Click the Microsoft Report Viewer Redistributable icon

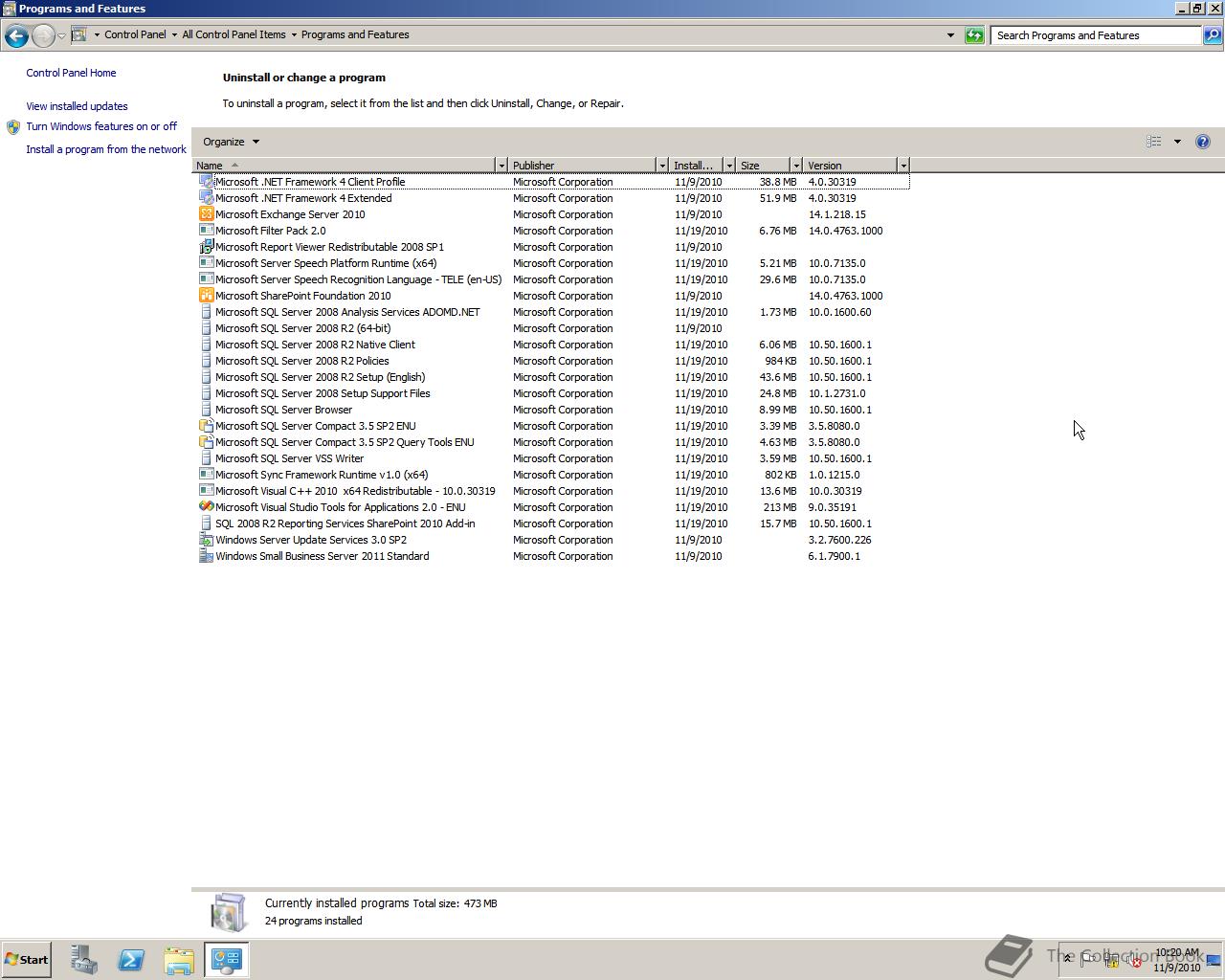click(x=206, y=247)
